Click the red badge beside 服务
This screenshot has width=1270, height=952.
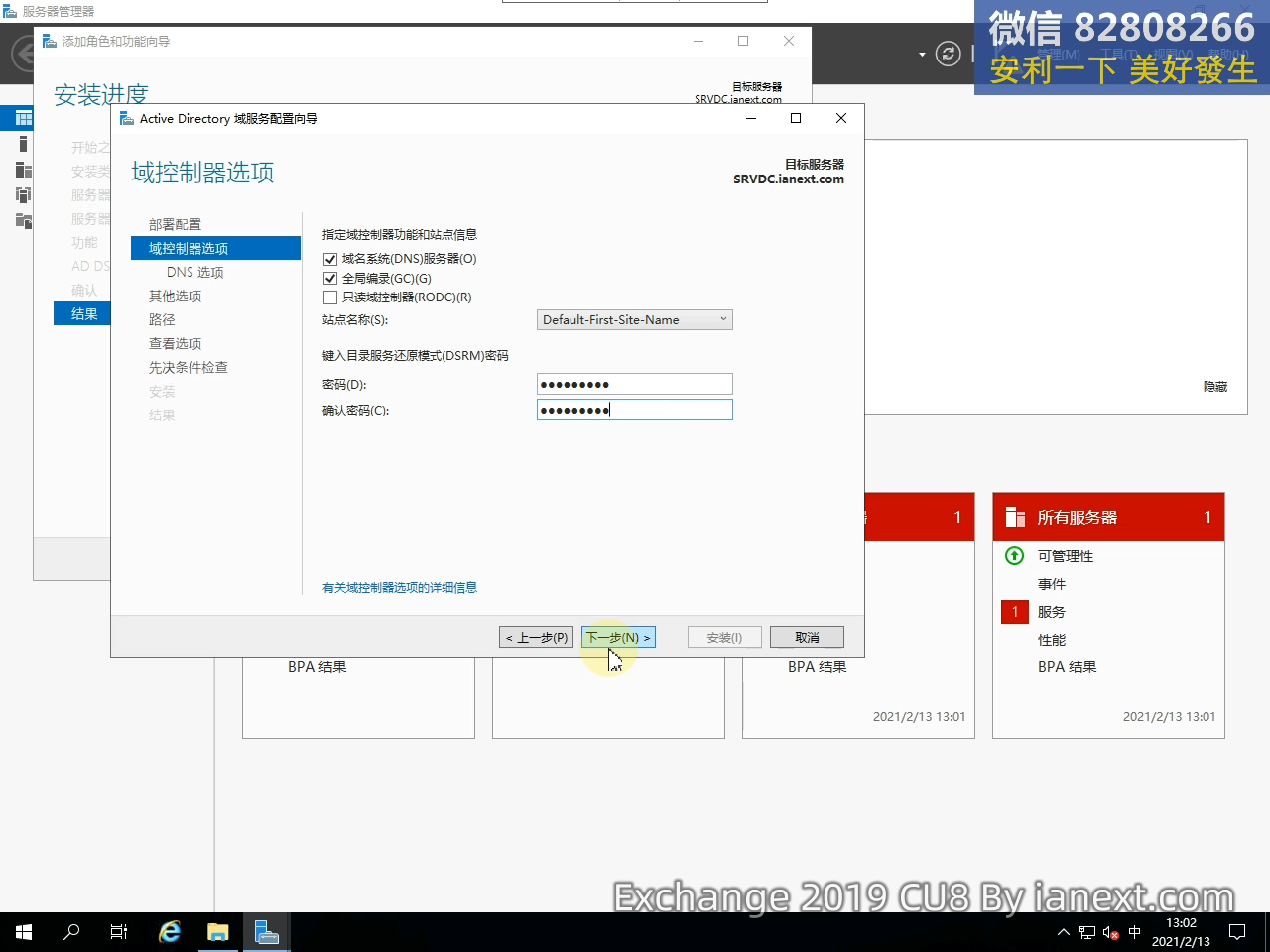pyautogui.click(x=1015, y=612)
